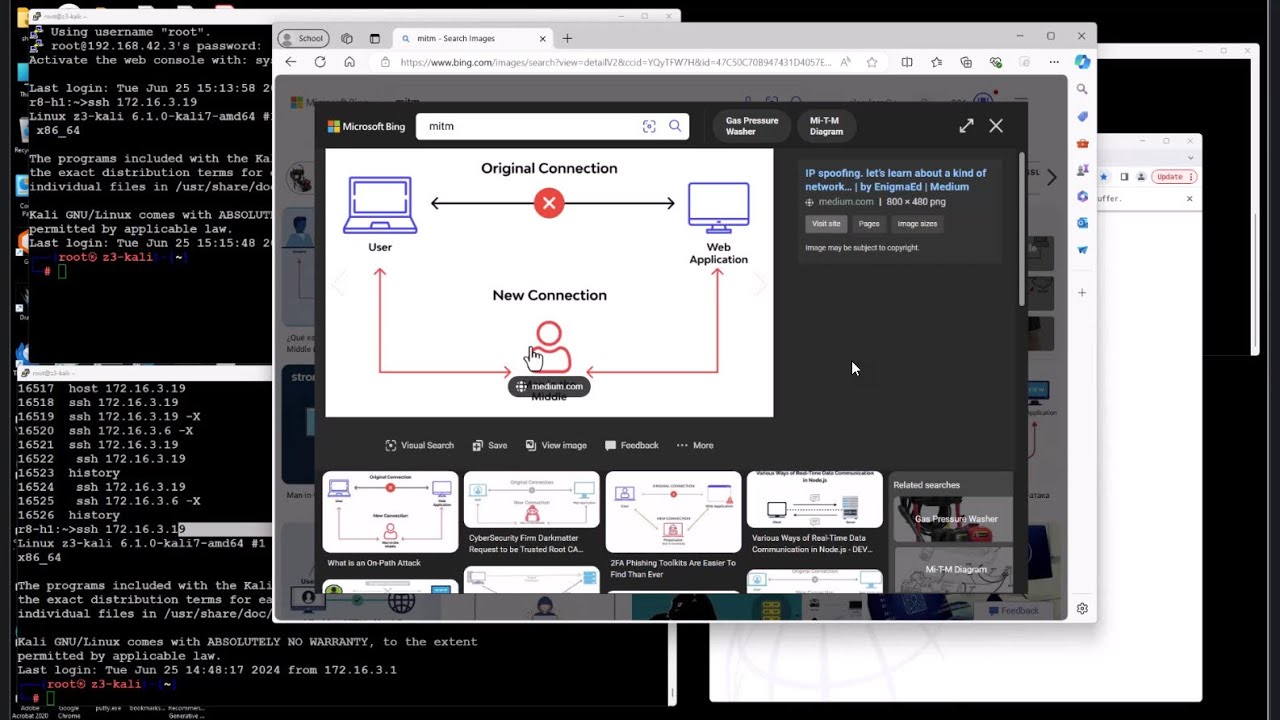Open the Favorites list icon

pyautogui.click(x=937, y=62)
